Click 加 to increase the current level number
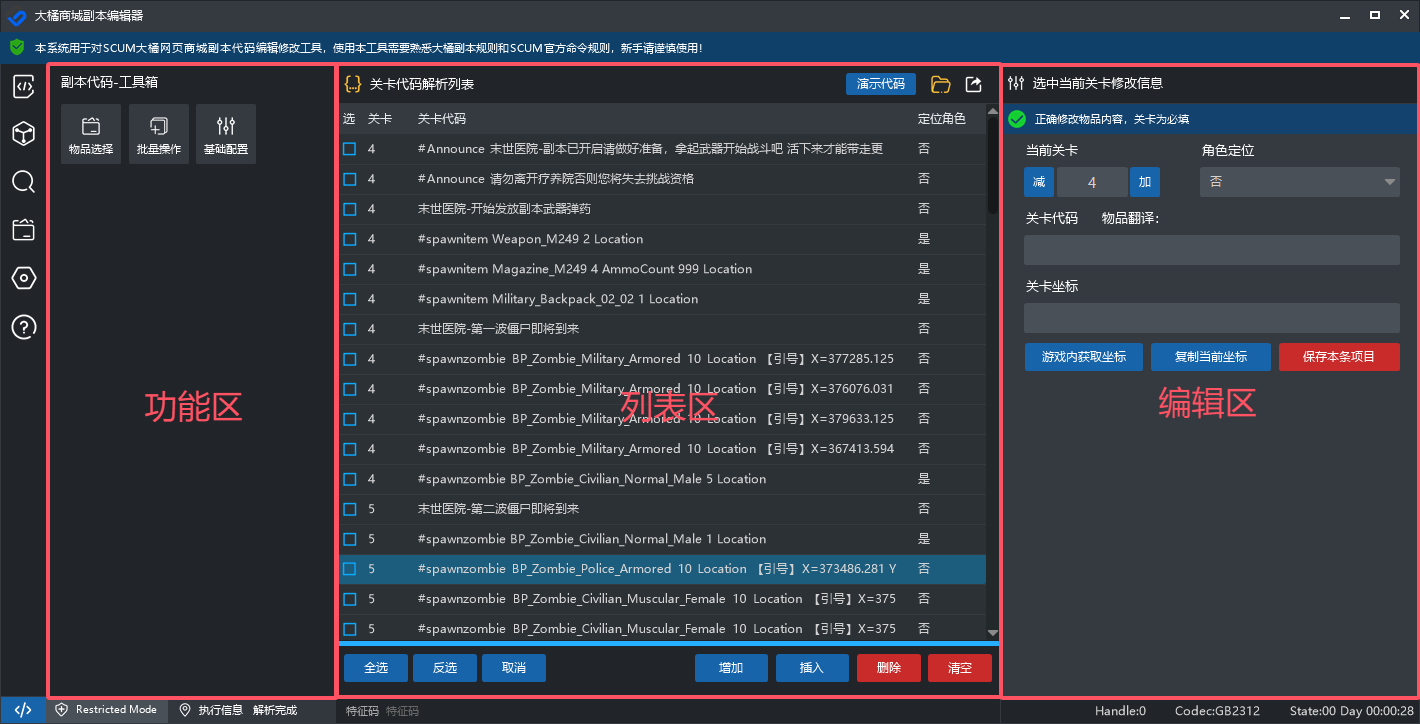 pos(1144,181)
